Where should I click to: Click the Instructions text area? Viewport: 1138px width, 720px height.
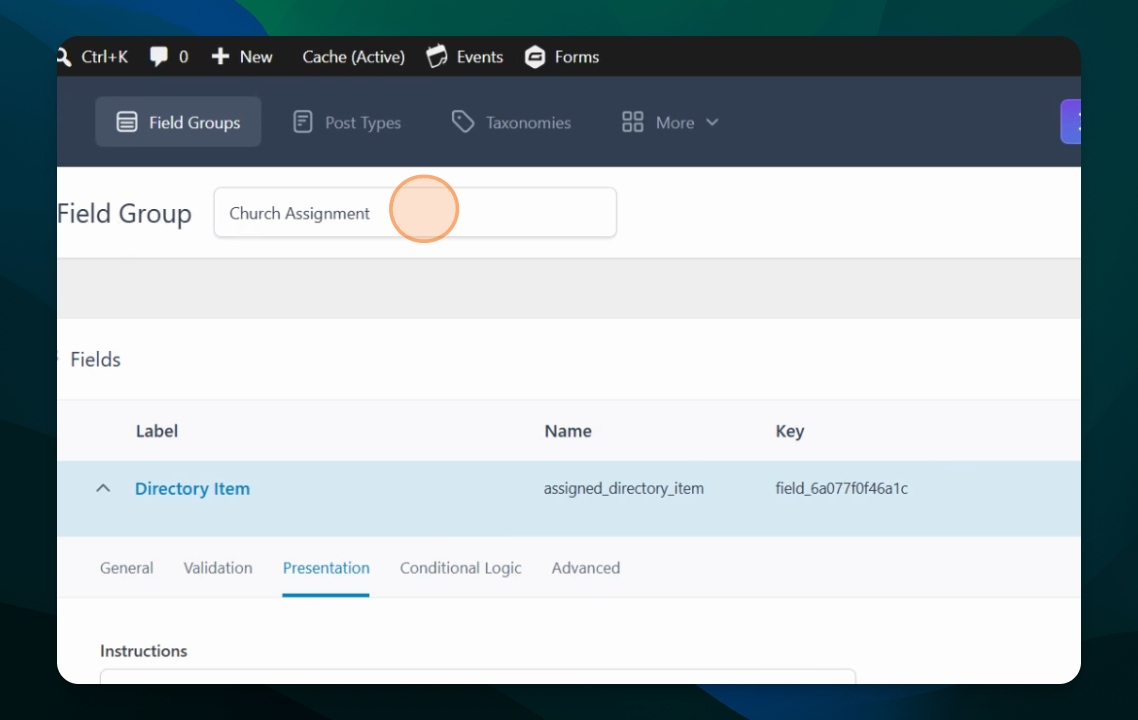478,676
